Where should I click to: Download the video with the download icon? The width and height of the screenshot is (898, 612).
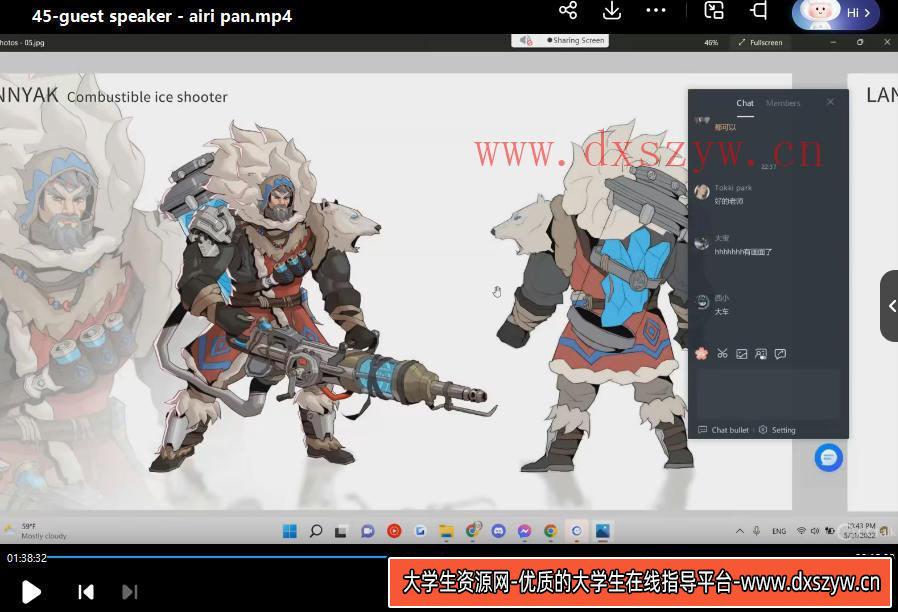[x=612, y=10]
